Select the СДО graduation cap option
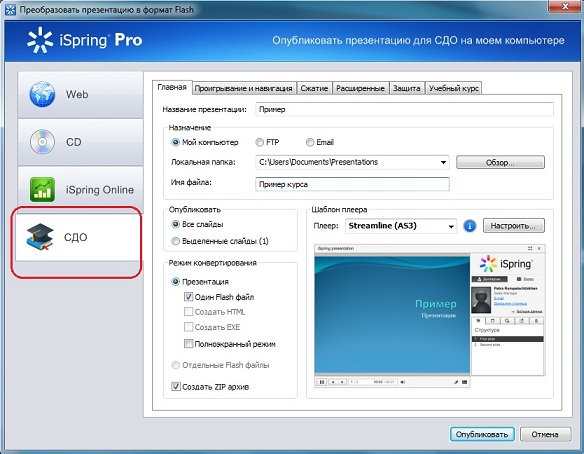This screenshot has height=454, width=584. (78, 237)
